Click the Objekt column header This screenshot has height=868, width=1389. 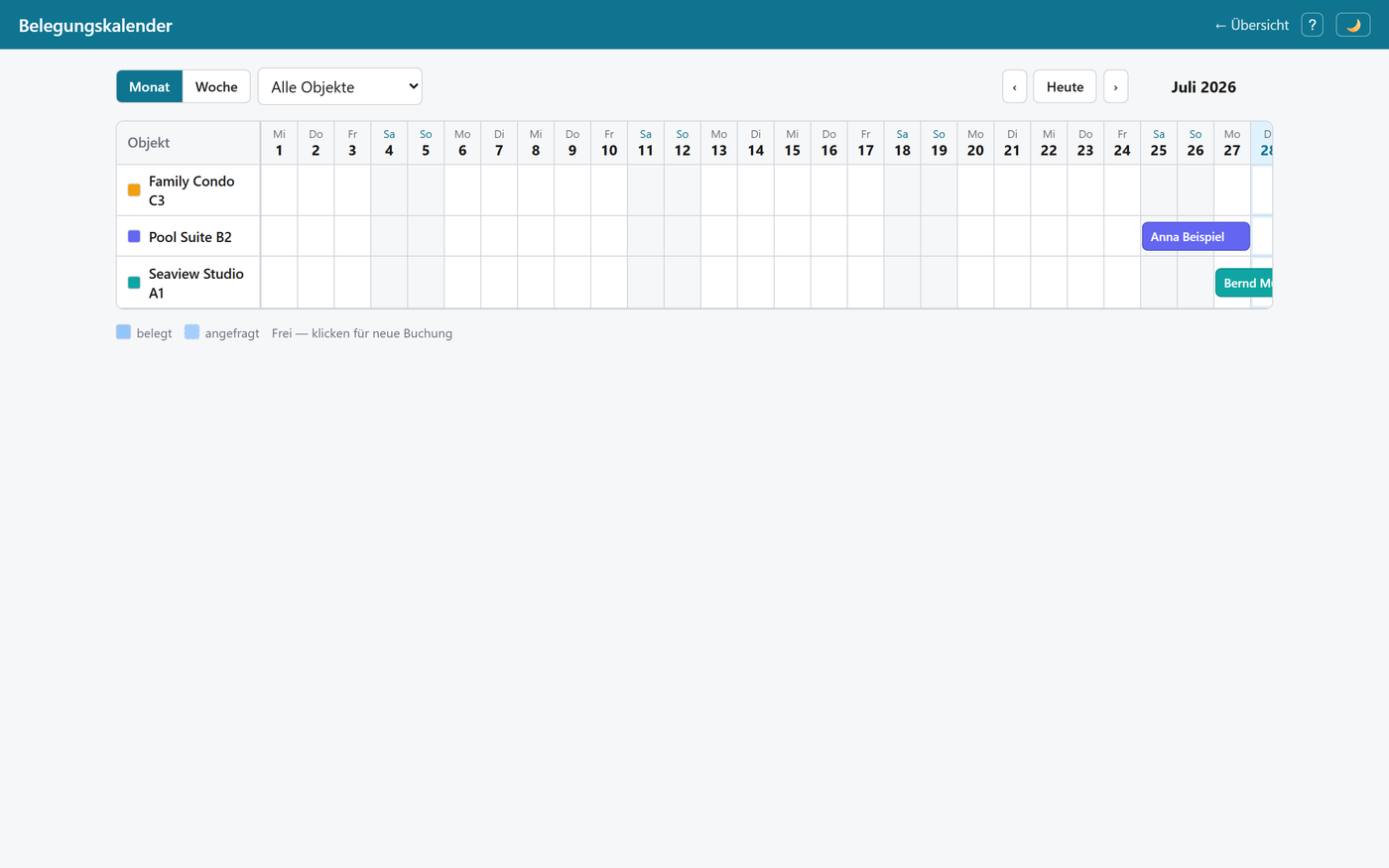[189, 143]
